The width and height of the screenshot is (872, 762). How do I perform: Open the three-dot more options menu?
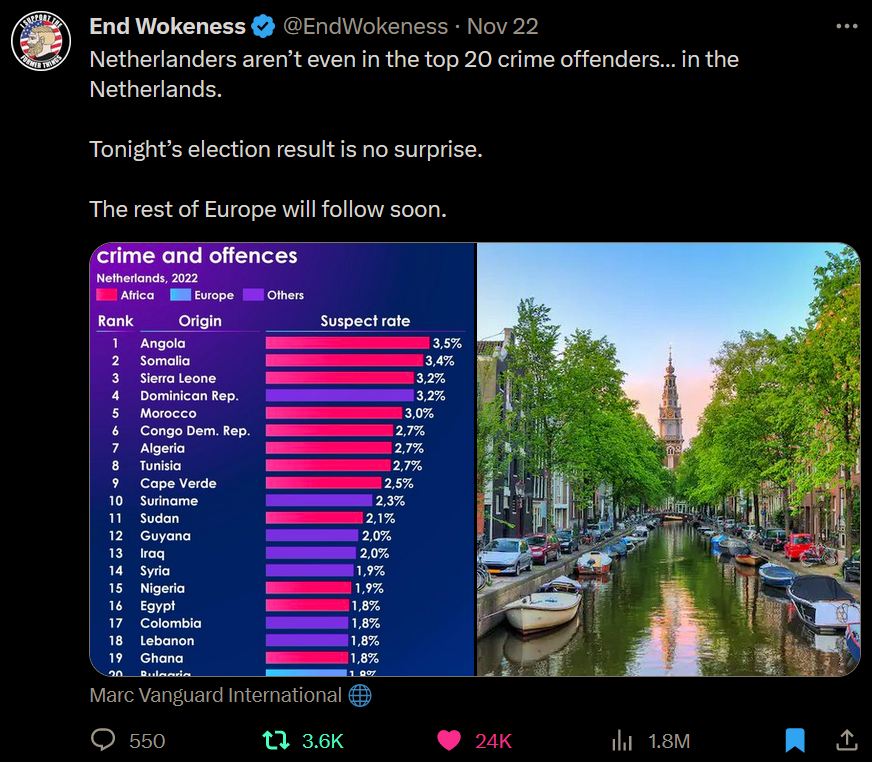(x=846, y=26)
